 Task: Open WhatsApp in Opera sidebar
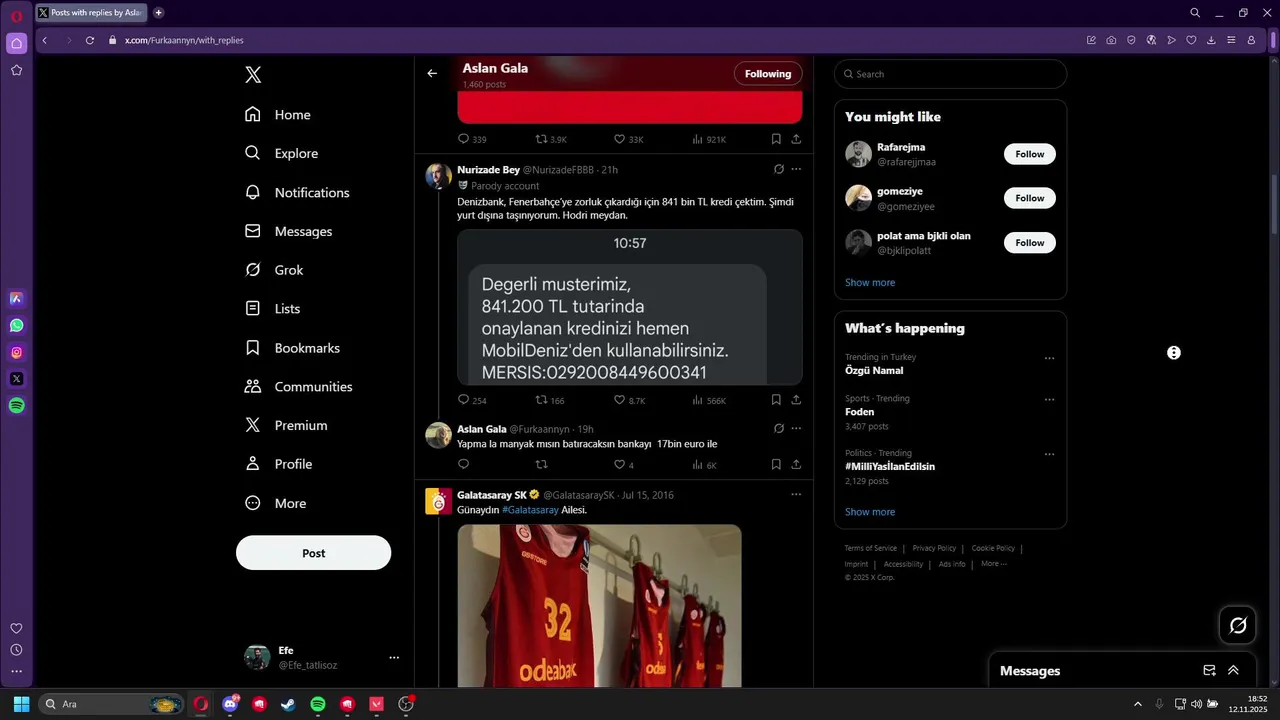pyautogui.click(x=16, y=325)
